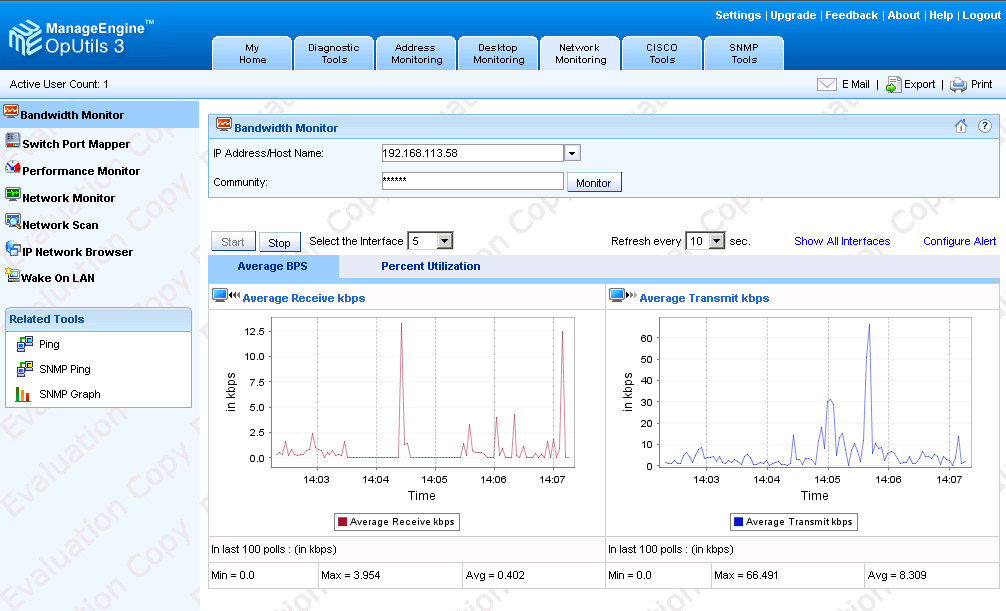The width and height of the screenshot is (1006, 611).
Task: Open the CISCO Tools tab
Action: click(x=662, y=53)
